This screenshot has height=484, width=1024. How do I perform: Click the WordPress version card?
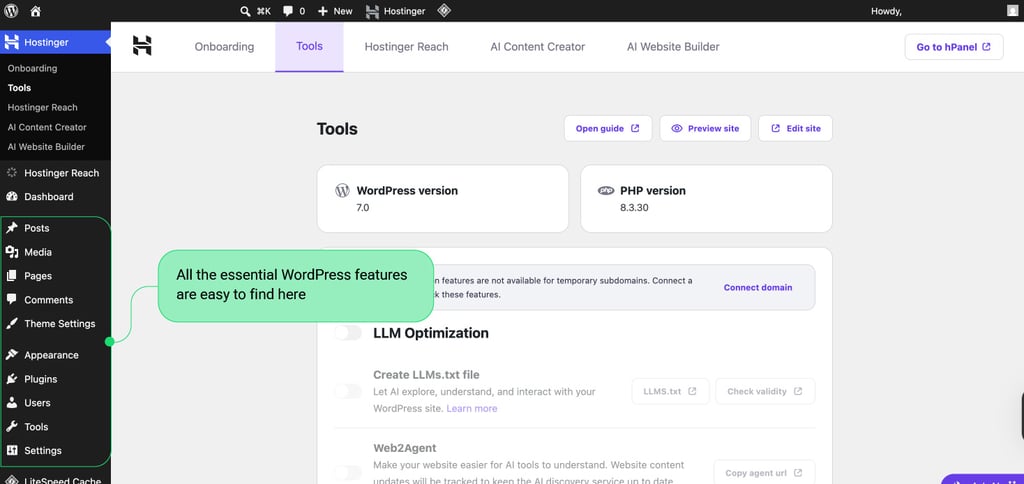pyautogui.click(x=443, y=199)
